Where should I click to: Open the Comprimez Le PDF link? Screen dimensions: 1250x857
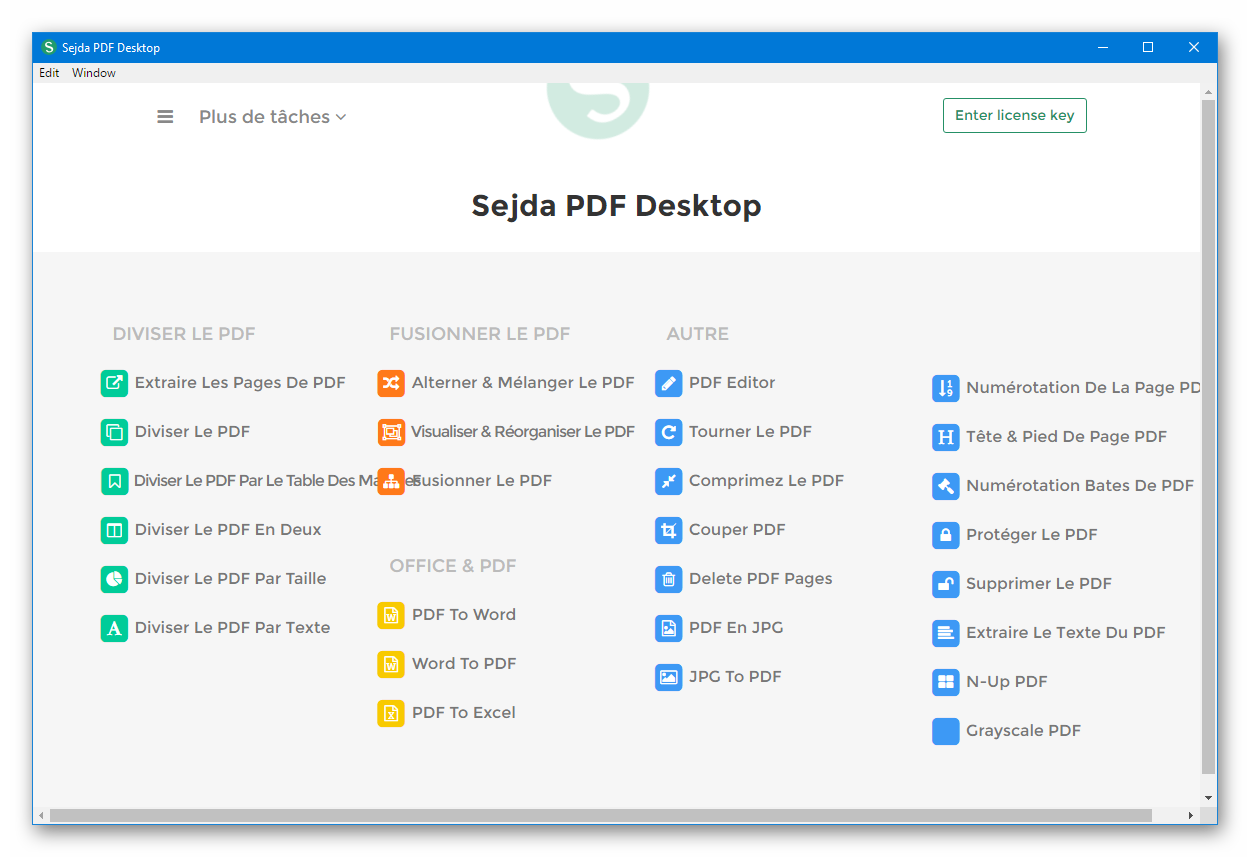coord(766,481)
